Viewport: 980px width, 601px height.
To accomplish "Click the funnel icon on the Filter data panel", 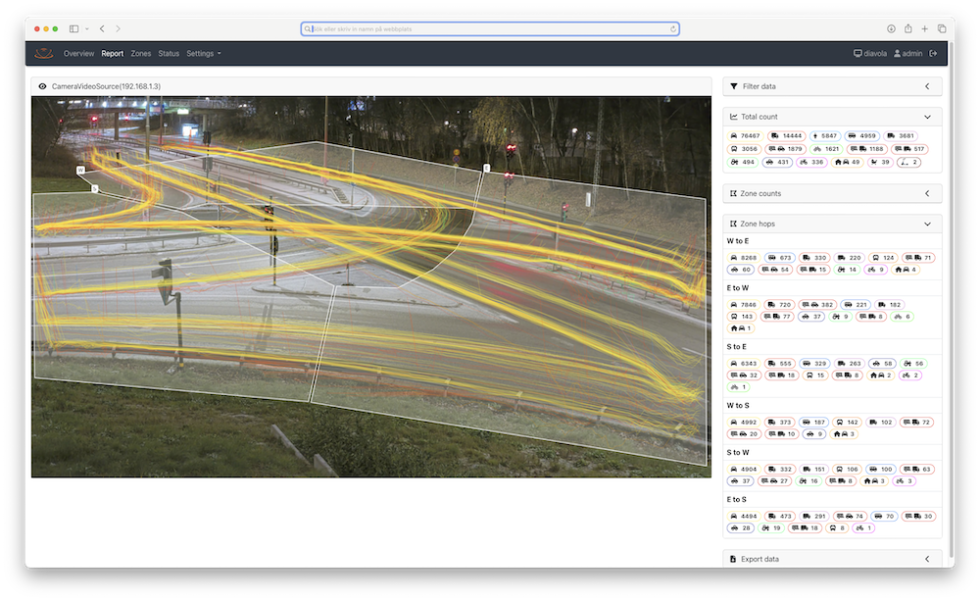I will click(732, 86).
